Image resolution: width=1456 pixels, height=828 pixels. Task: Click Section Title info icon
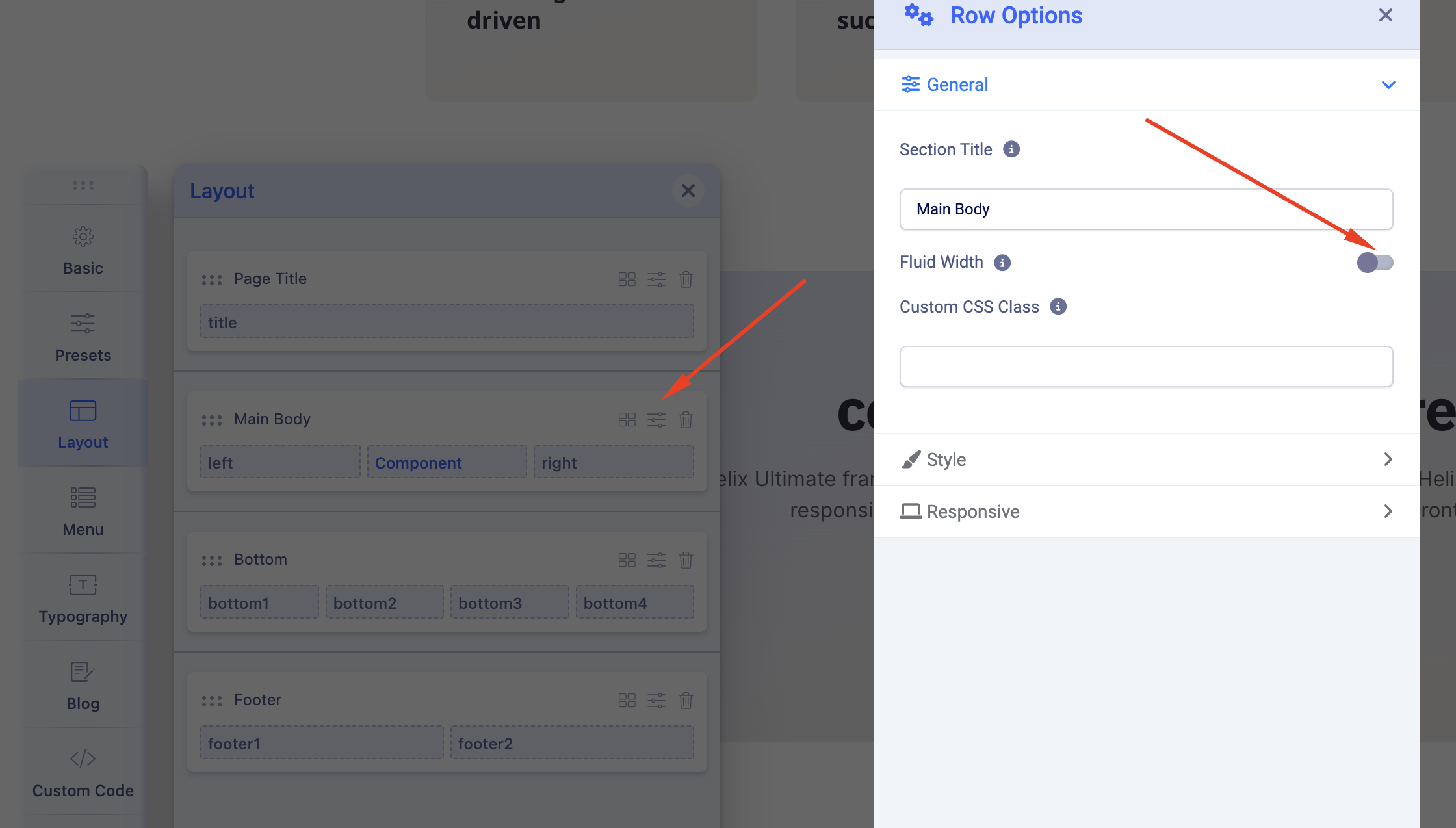[x=1011, y=149]
